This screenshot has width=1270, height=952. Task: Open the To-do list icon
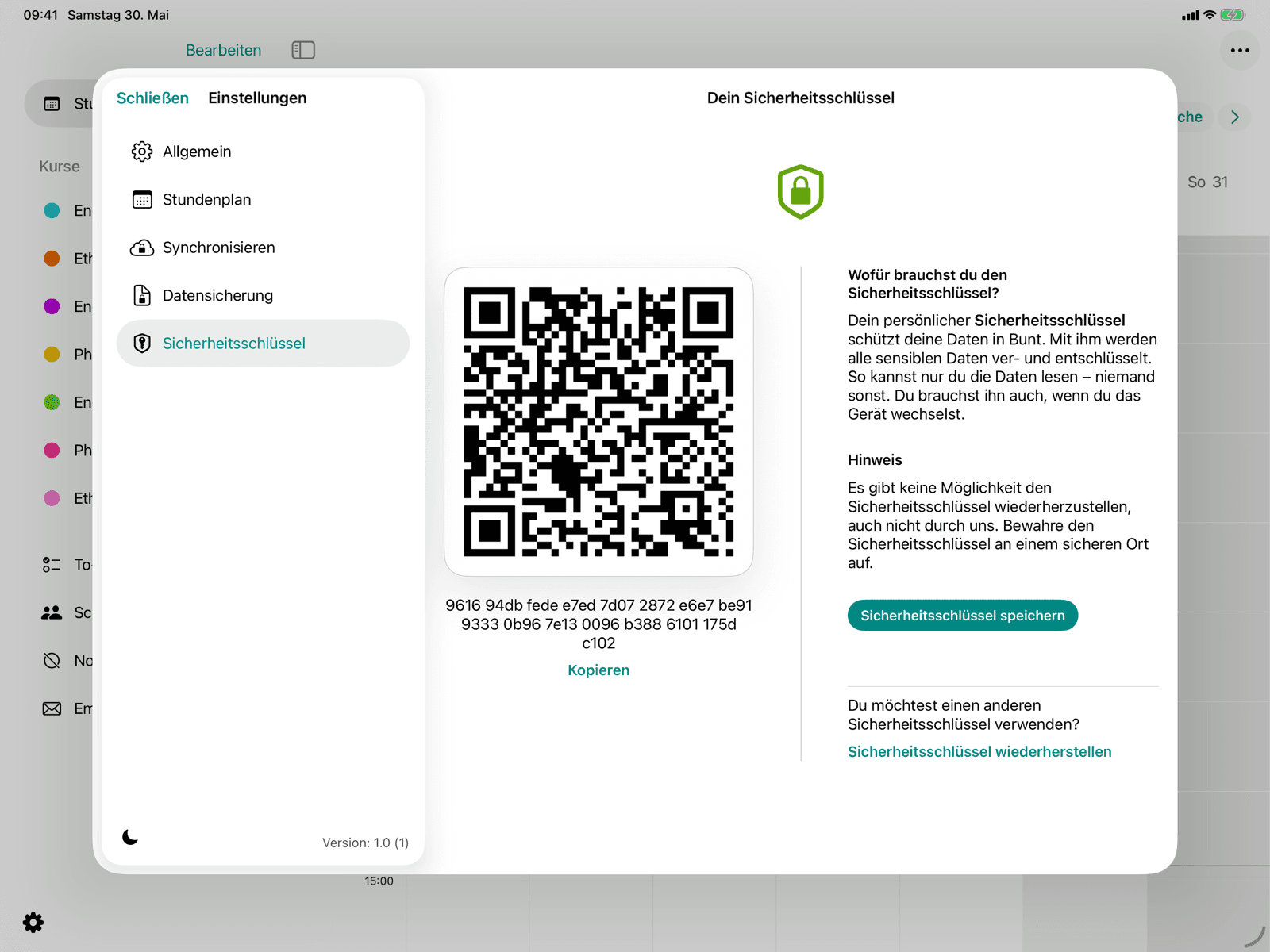pos(52,565)
